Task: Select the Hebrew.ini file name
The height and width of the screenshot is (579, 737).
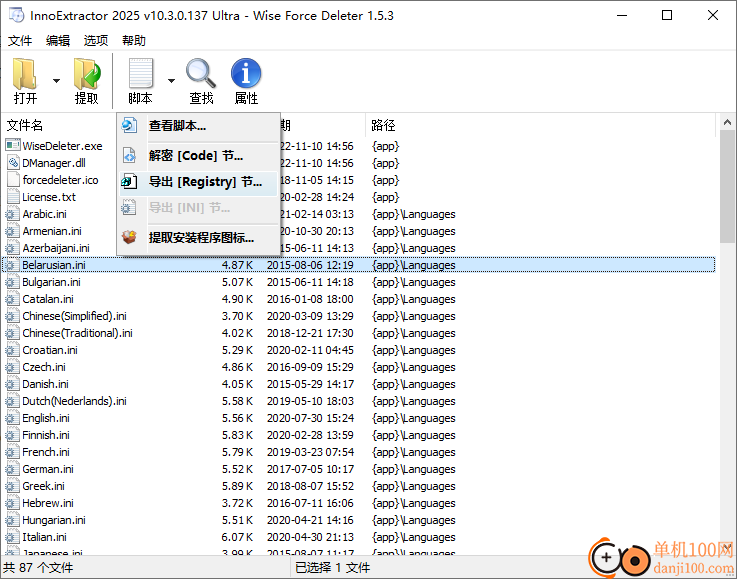Action: pos(47,503)
